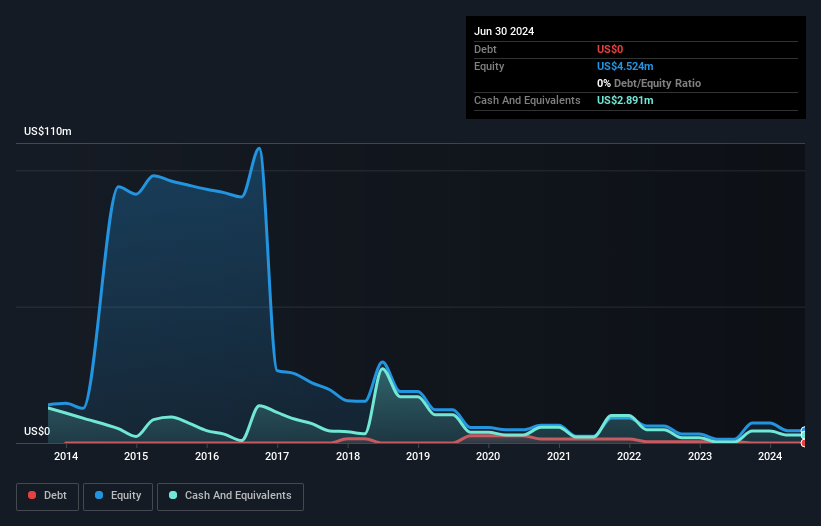This screenshot has width=821, height=526.
Task: Click the US$110m y-axis label
Action: tap(48, 131)
